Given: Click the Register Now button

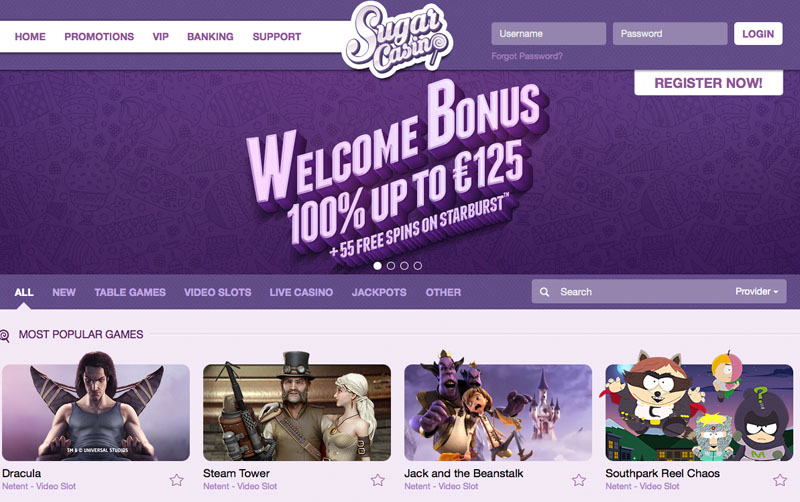Looking at the screenshot, I should [x=708, y=83].
